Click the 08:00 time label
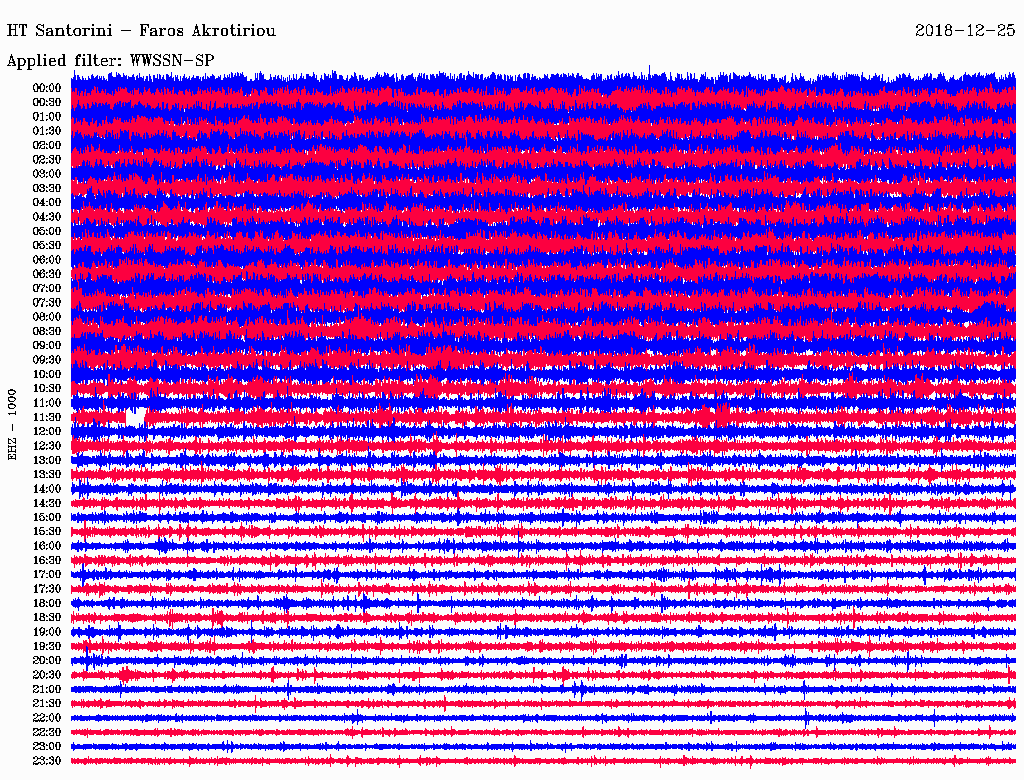This screenshot has width=1024, height=780. (x=47, y=317)
